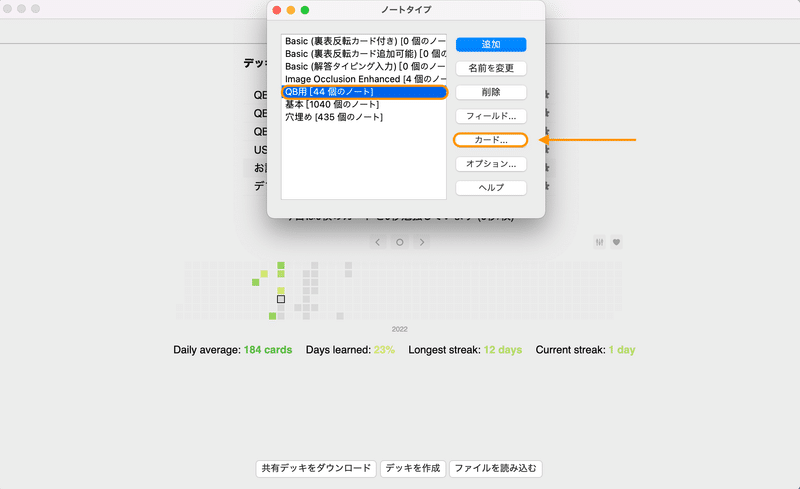Jump to today with the circle icon
The width and height of the screenshot is (800, 489).
pyautogui.click(x=399, y=242)
